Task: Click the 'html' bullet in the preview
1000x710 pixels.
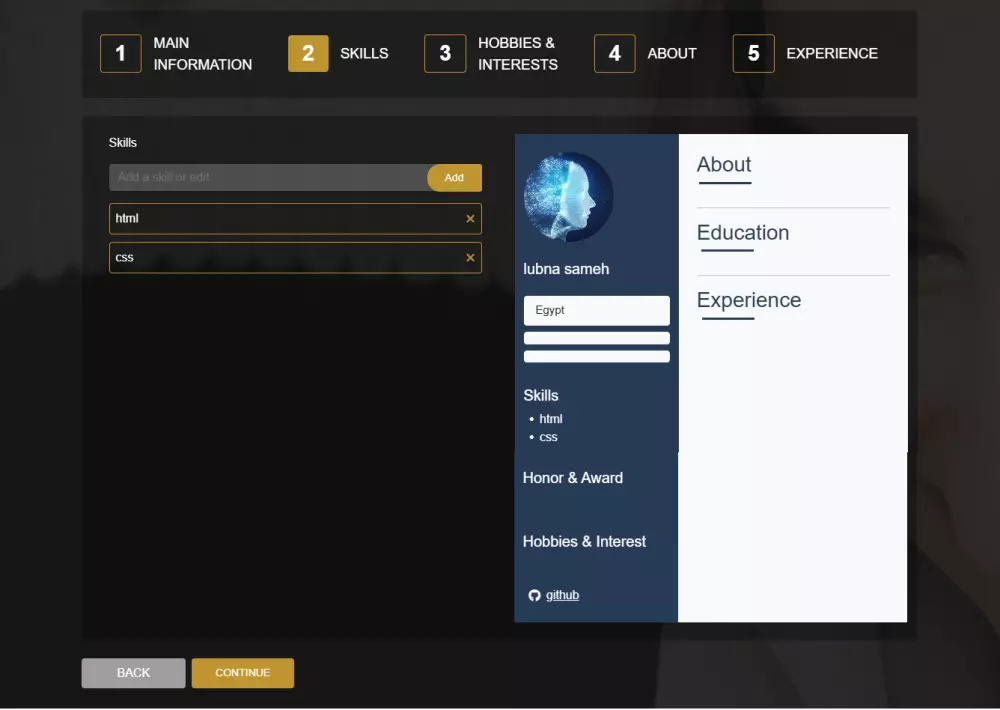Action: (550, 419)
